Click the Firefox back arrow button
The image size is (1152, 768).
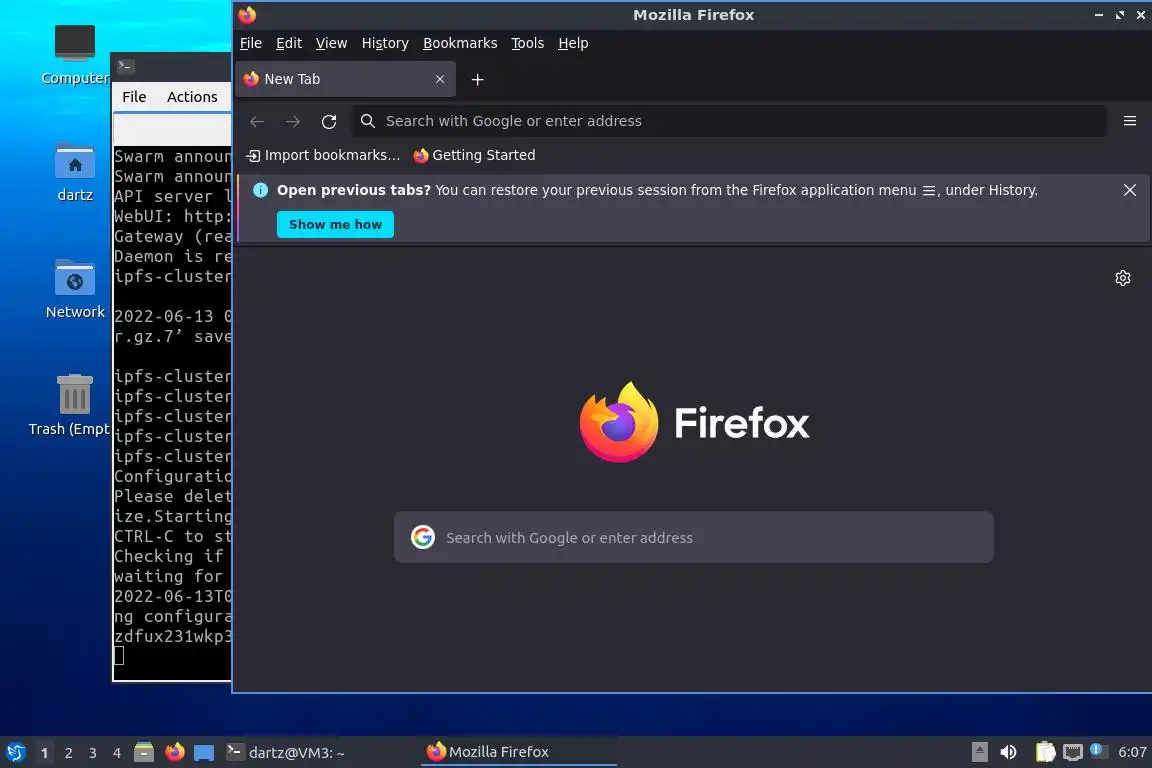[256, 121]
